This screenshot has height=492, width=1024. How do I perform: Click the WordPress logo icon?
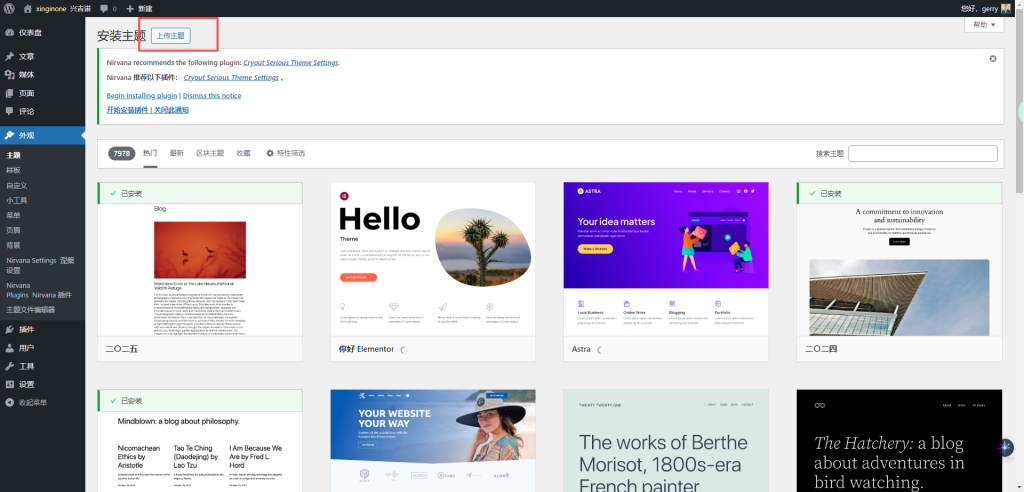8,8
